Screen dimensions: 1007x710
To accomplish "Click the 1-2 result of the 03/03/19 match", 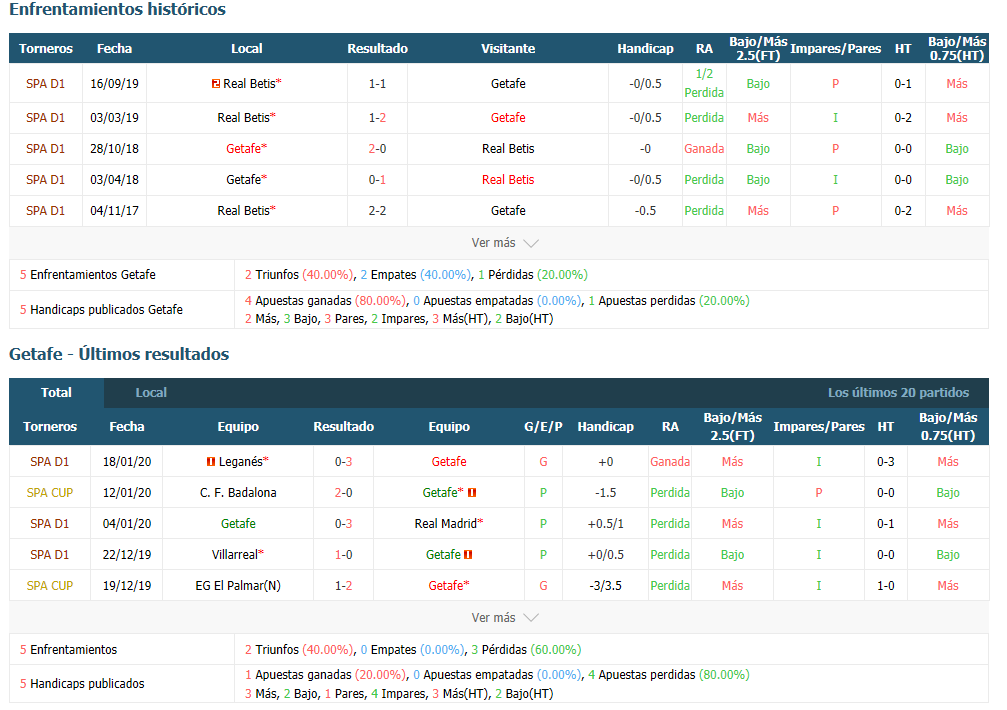I will [x=377, y=117].
